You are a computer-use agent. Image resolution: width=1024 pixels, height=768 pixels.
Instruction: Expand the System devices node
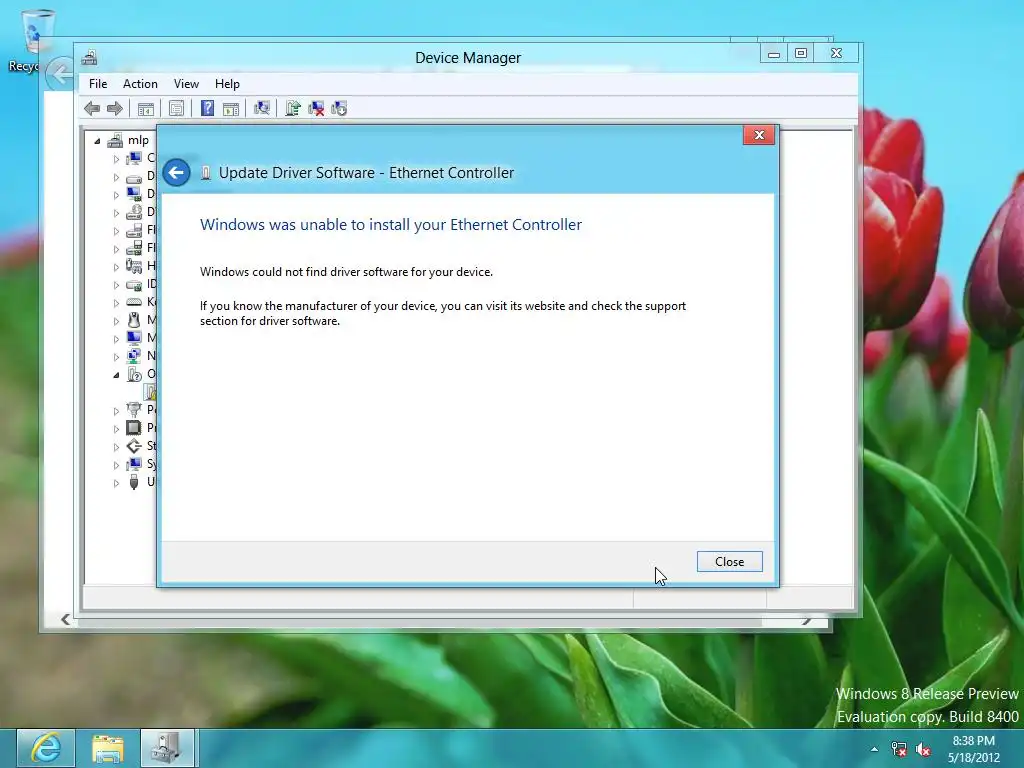(x=116, y=465)
